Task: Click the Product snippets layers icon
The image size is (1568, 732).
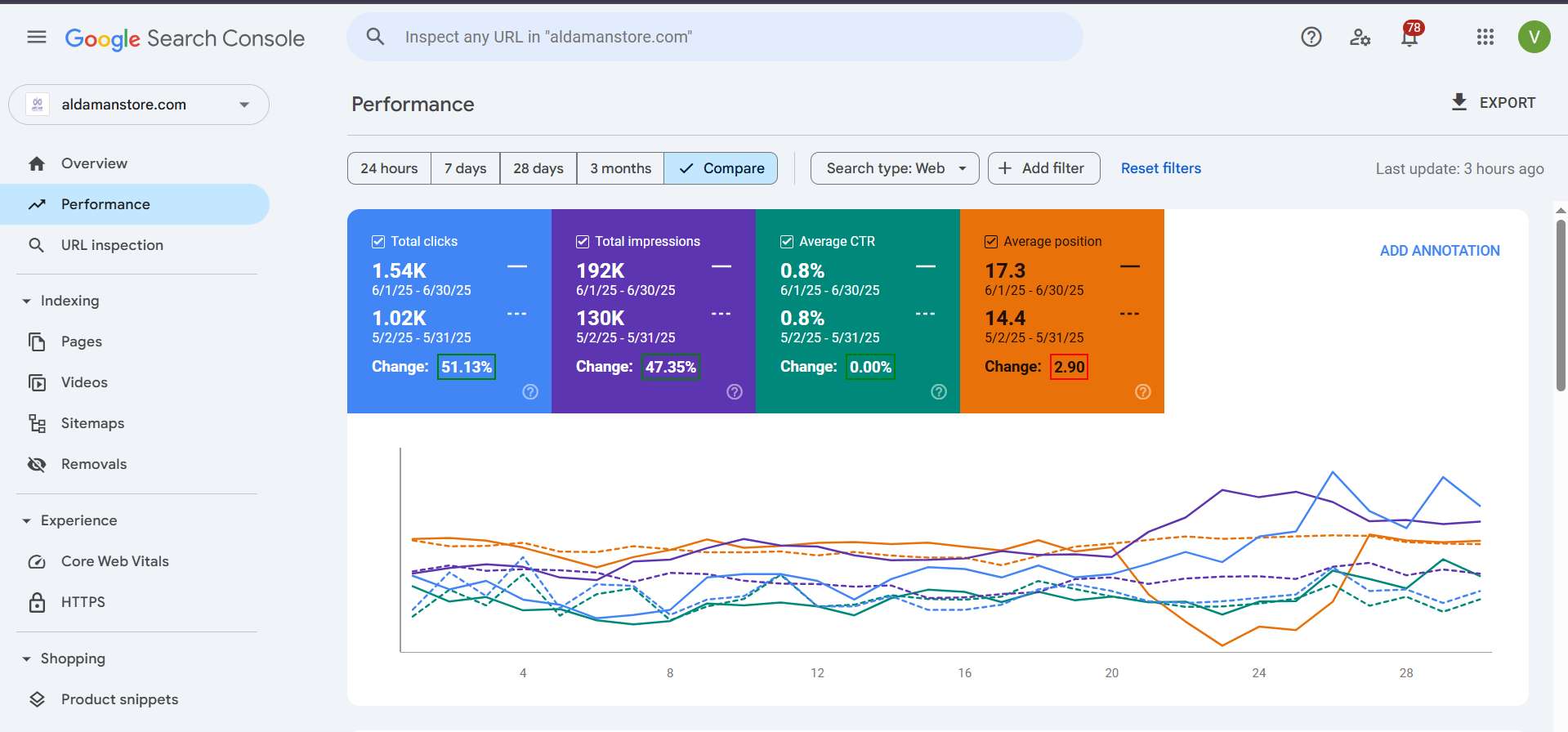Action: tap(37, 699)
